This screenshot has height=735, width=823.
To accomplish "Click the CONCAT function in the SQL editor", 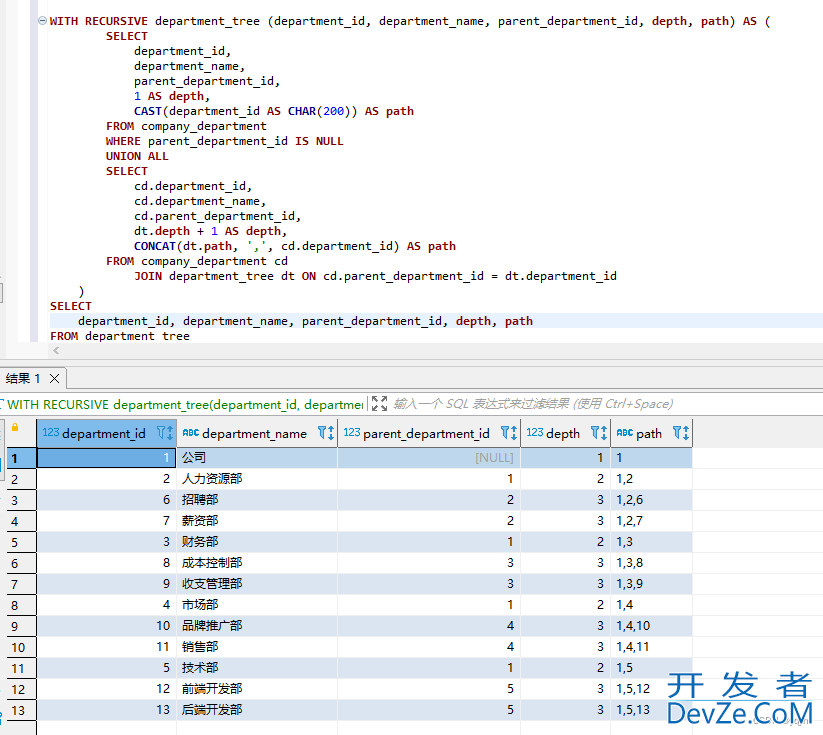I will point(155,246).
